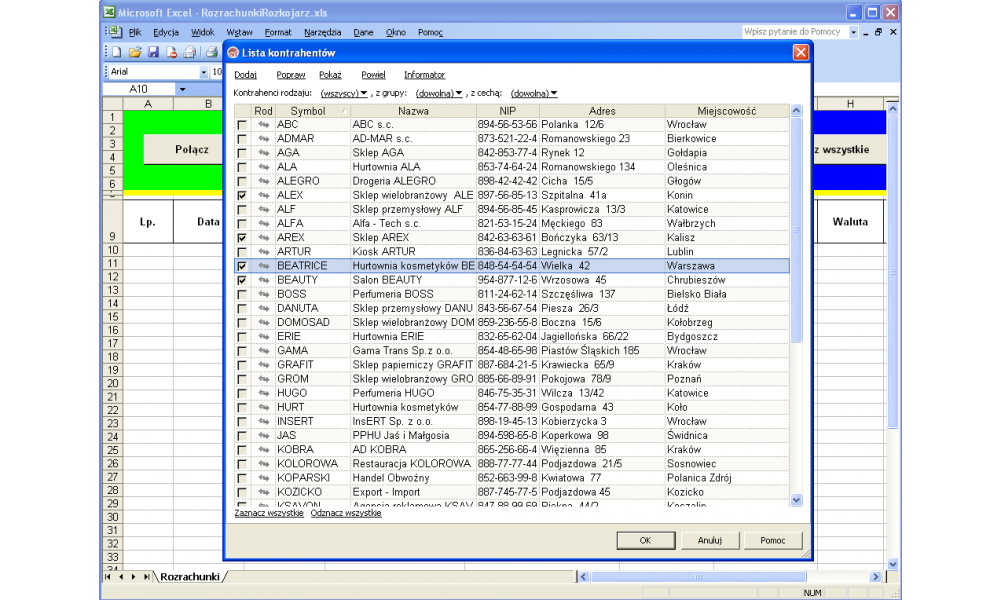
Task: Click the kind arrow icon in KOBRA row
Action: coord(263,450)
